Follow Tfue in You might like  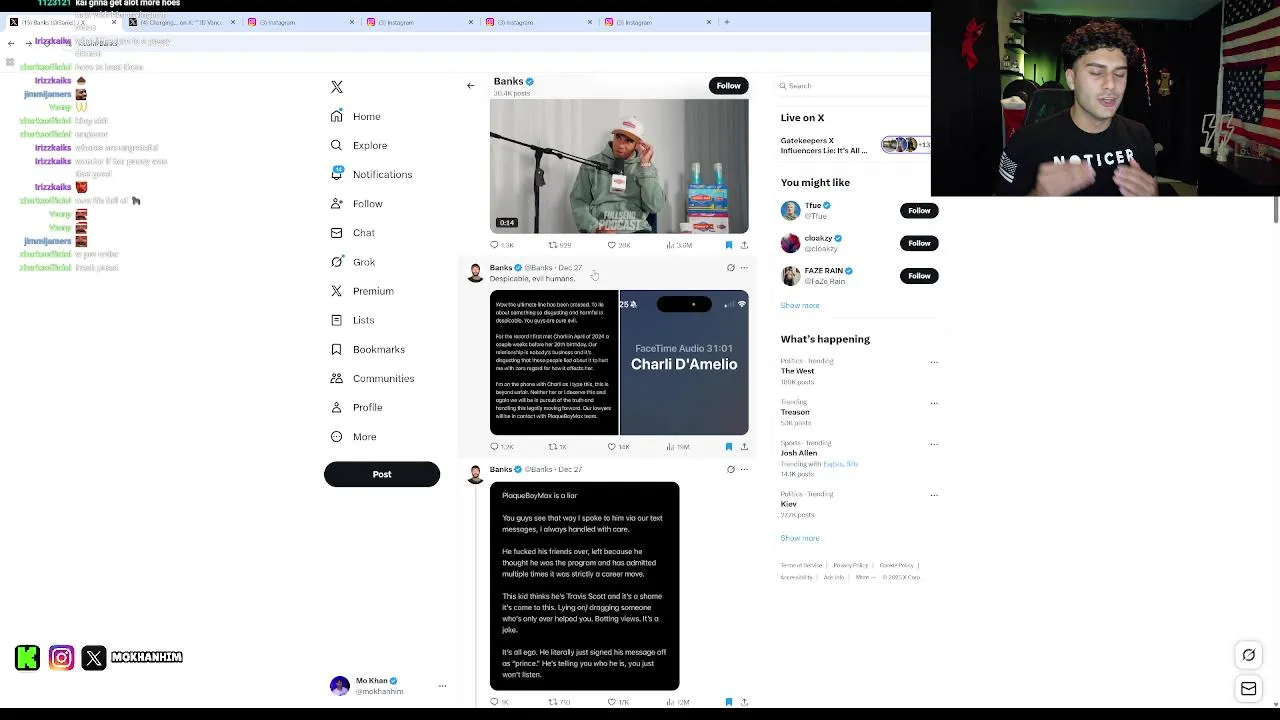[919, 211]
